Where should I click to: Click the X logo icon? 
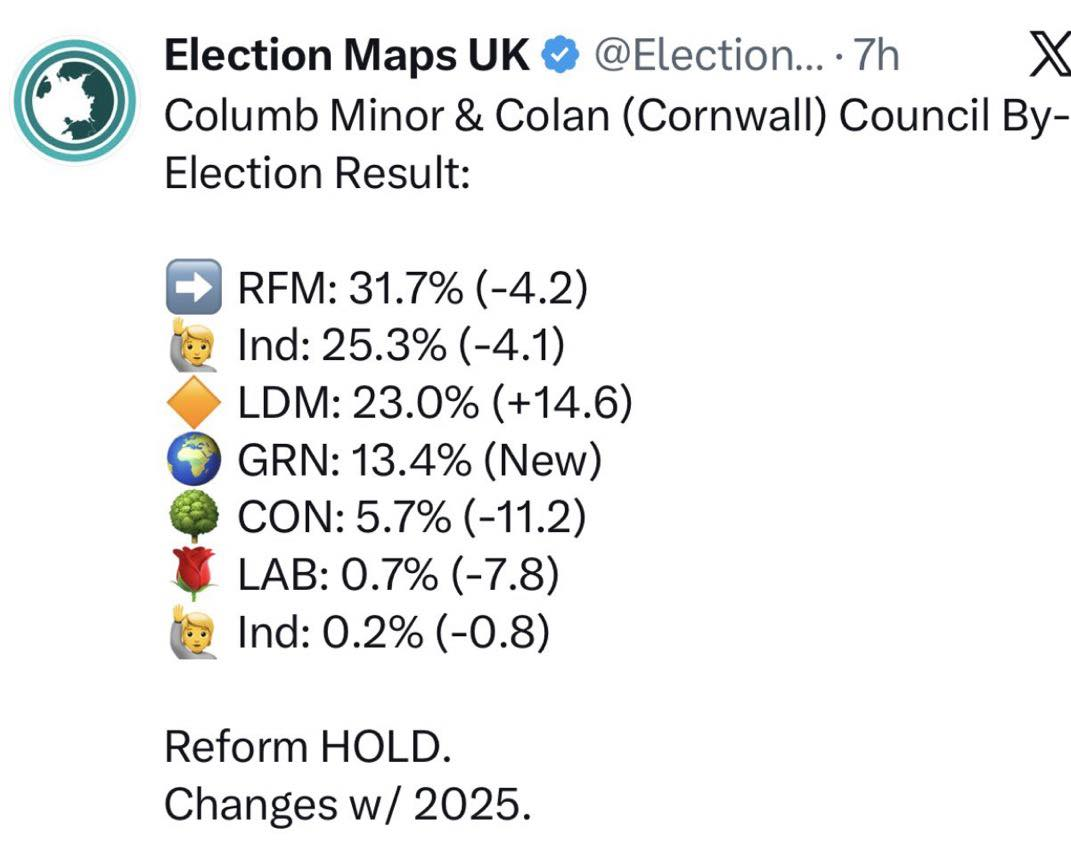pos(1049,58)
